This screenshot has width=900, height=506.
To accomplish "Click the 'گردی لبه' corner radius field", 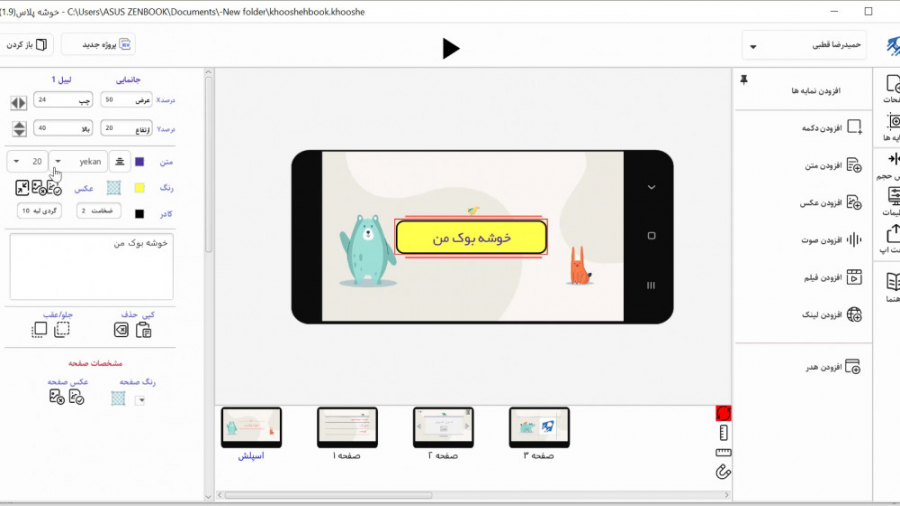I will click(40, 211).
